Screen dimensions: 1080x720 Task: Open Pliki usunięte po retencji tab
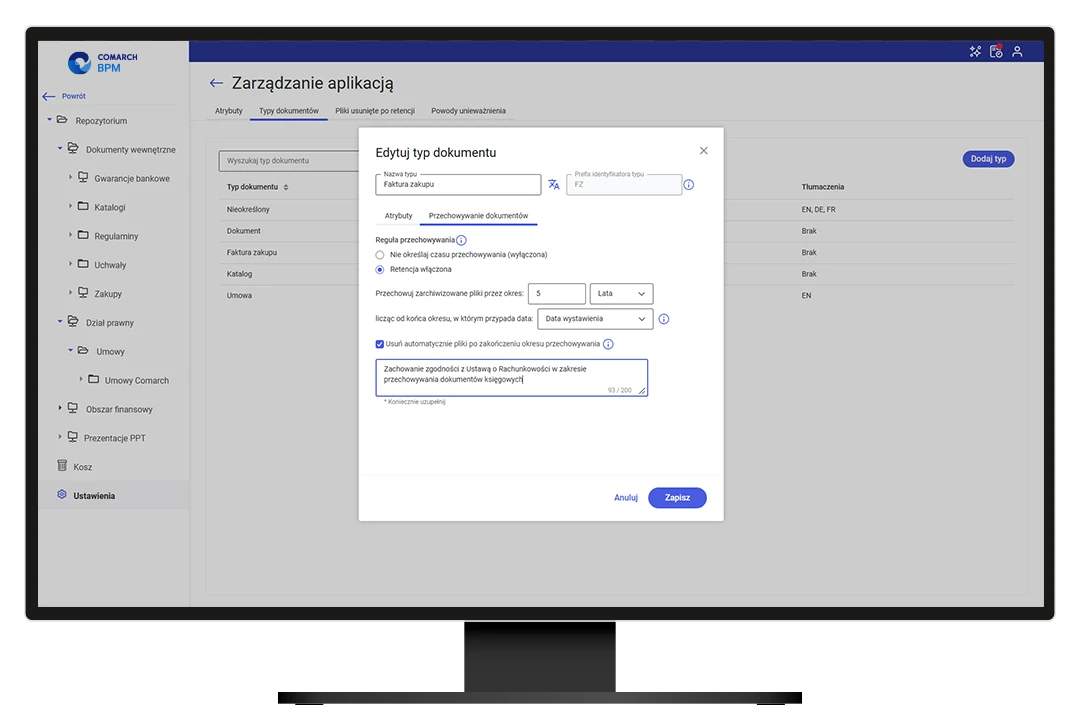coord(375,111)
